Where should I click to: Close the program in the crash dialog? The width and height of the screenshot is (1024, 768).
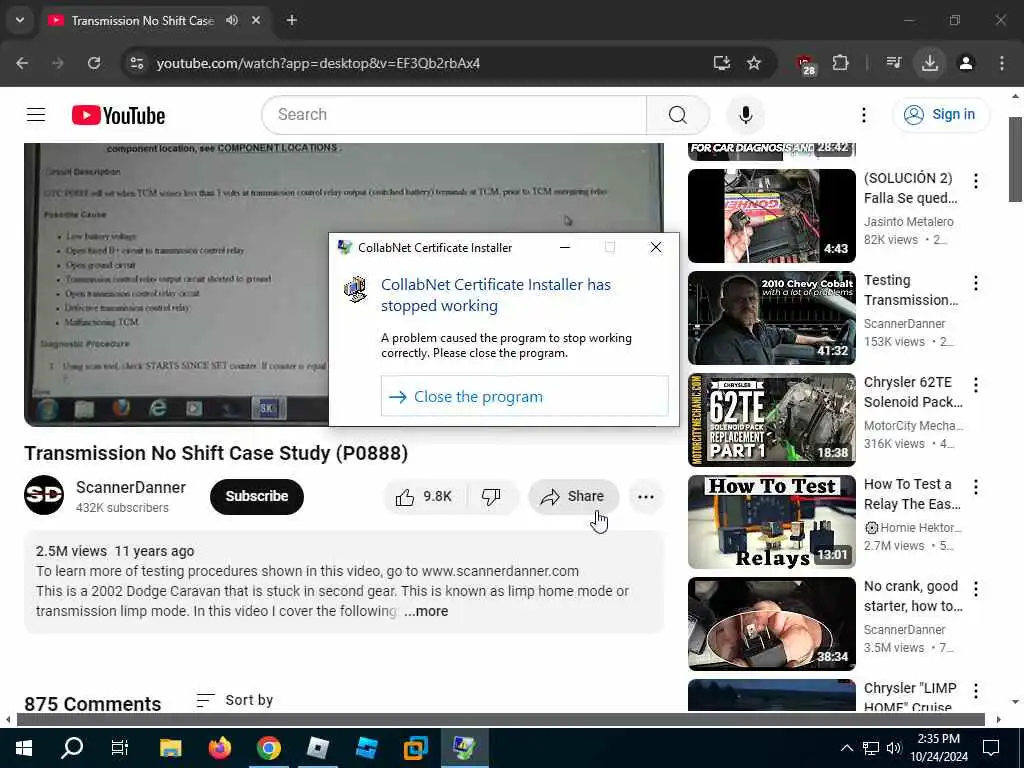point(524,396)
